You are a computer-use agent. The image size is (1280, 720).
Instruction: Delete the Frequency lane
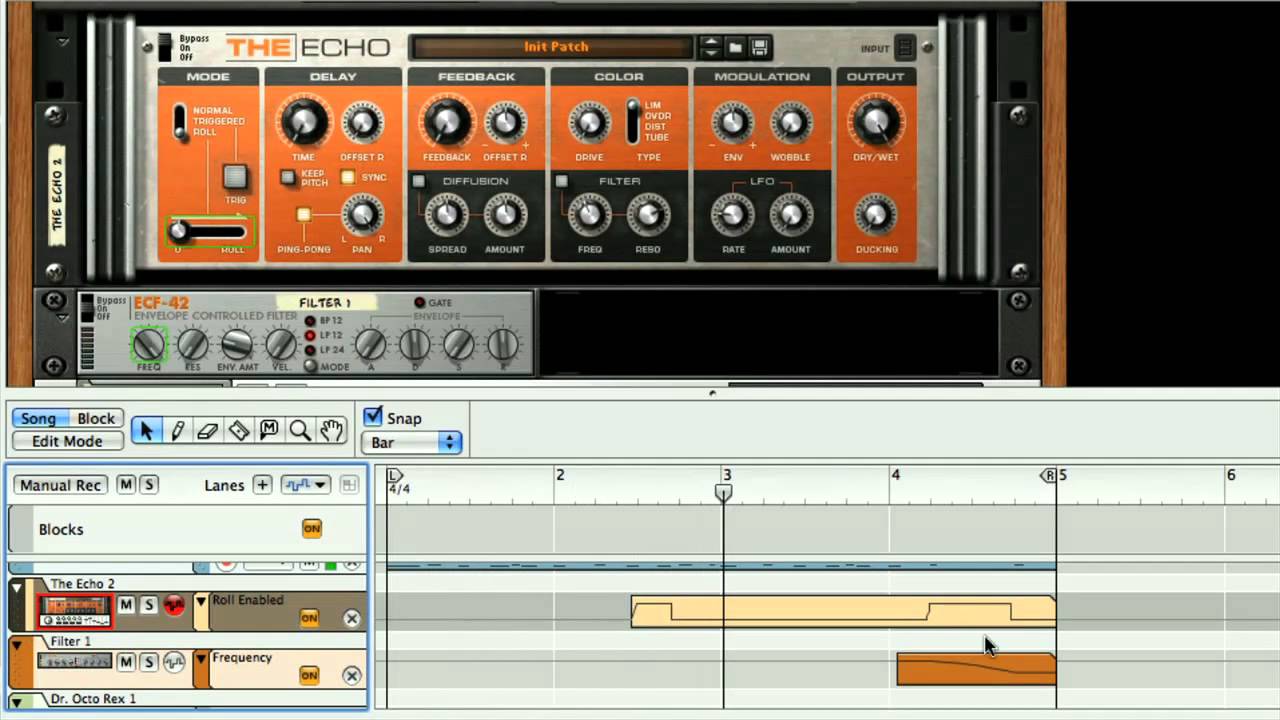[x=351, y=676]
